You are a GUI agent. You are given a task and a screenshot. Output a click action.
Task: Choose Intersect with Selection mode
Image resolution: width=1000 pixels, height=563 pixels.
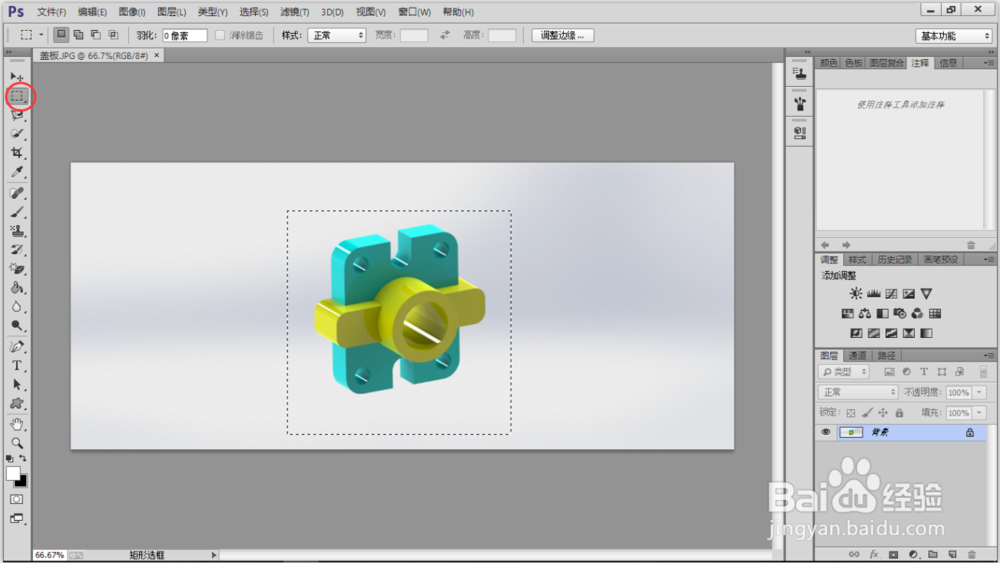click(x=114, y=35)
